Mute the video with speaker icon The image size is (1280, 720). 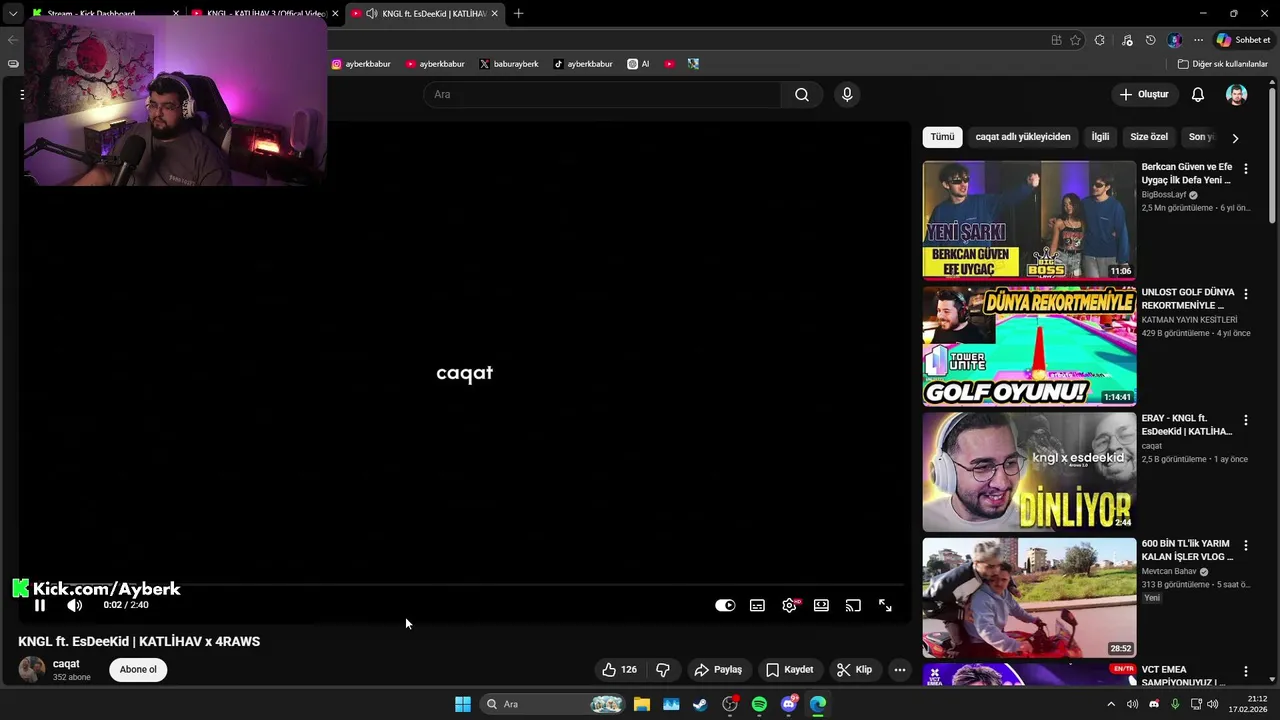click(x=75, y=605)
